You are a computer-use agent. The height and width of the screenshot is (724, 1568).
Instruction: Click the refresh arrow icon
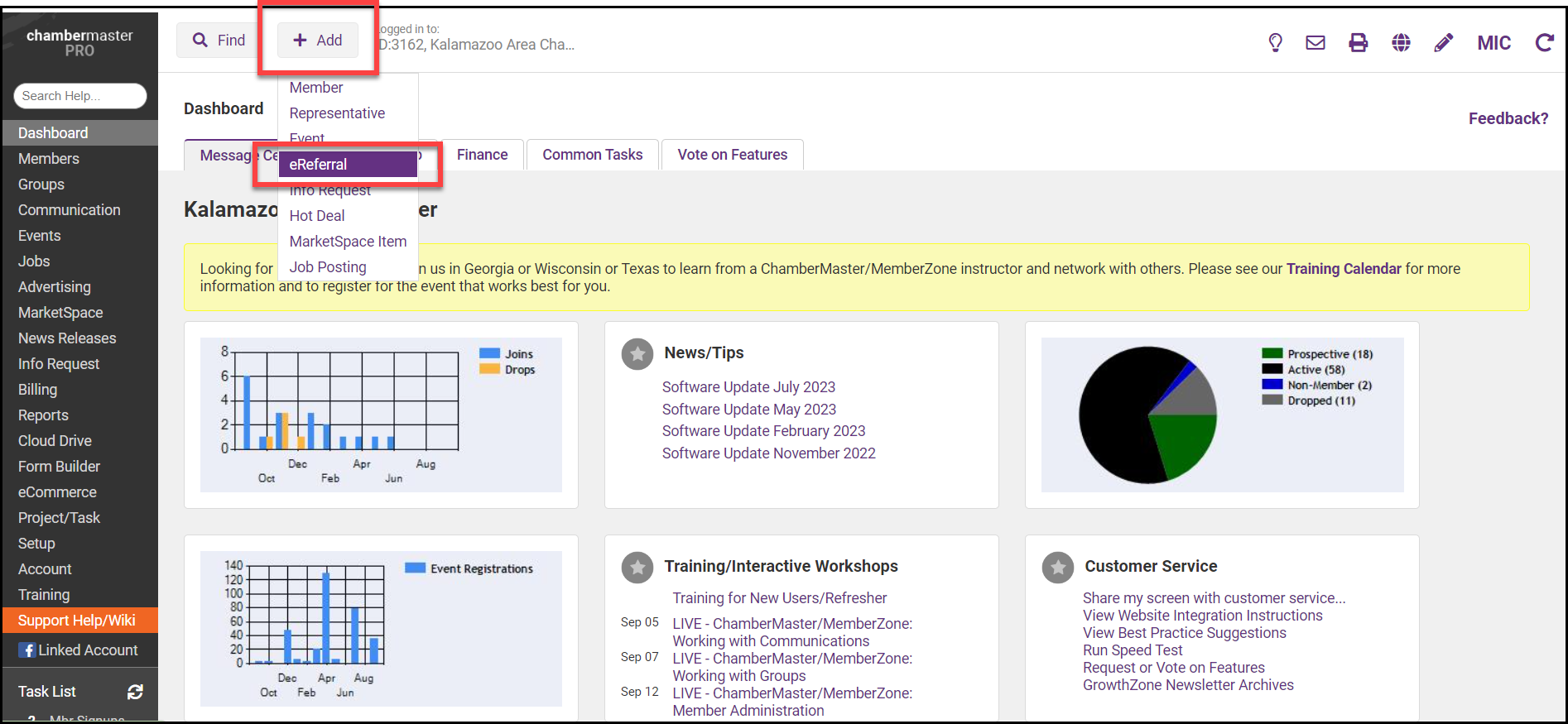tap(1544, 43)
